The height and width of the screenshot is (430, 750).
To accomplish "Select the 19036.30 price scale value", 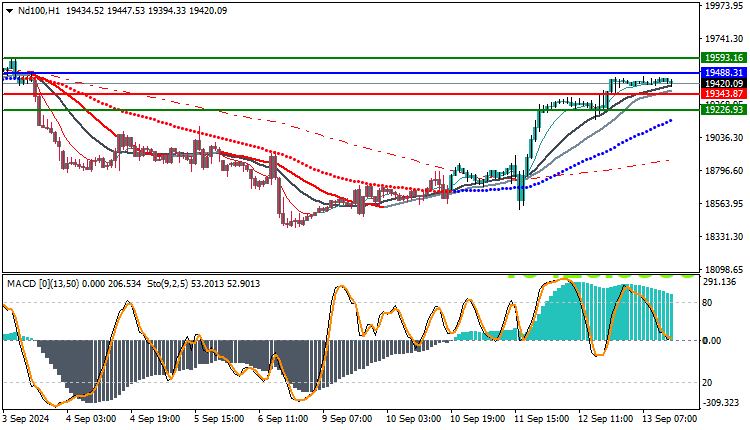I will point(724,138).
